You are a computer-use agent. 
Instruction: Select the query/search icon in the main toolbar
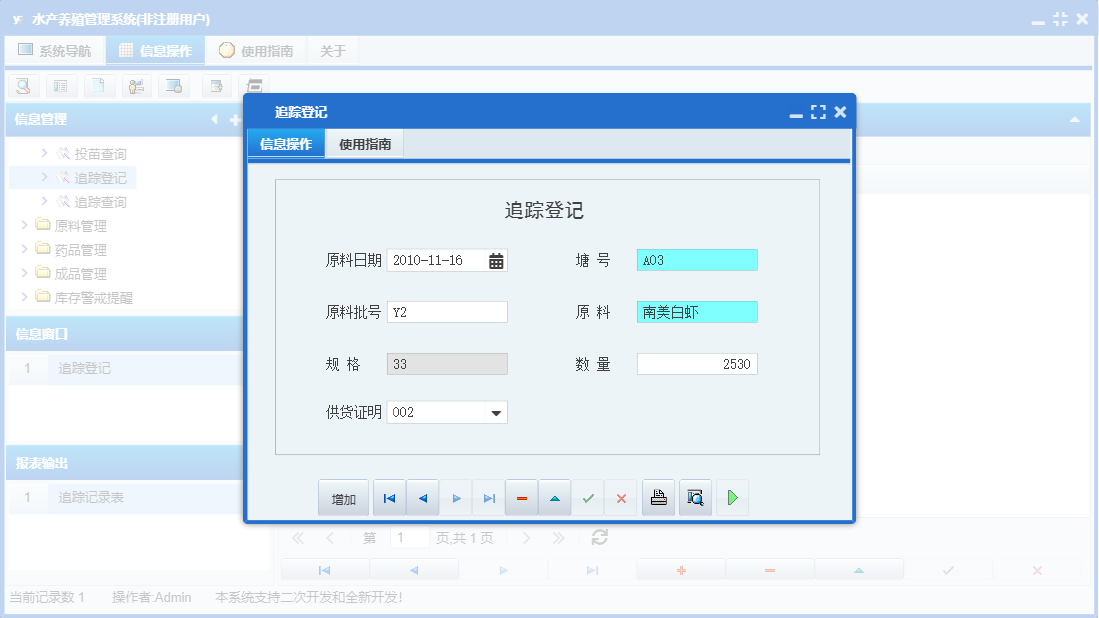pyautogui.click(x=22, y=86)
